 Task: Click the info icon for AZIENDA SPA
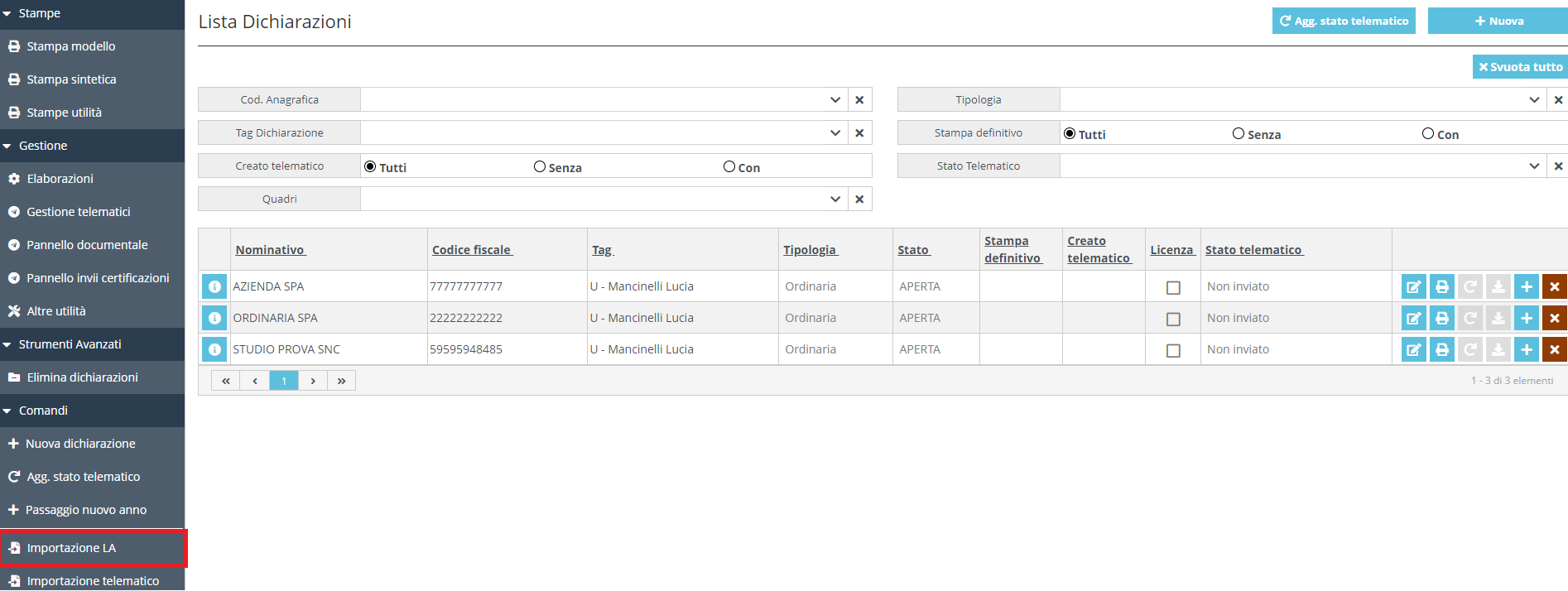pos(214,286)
